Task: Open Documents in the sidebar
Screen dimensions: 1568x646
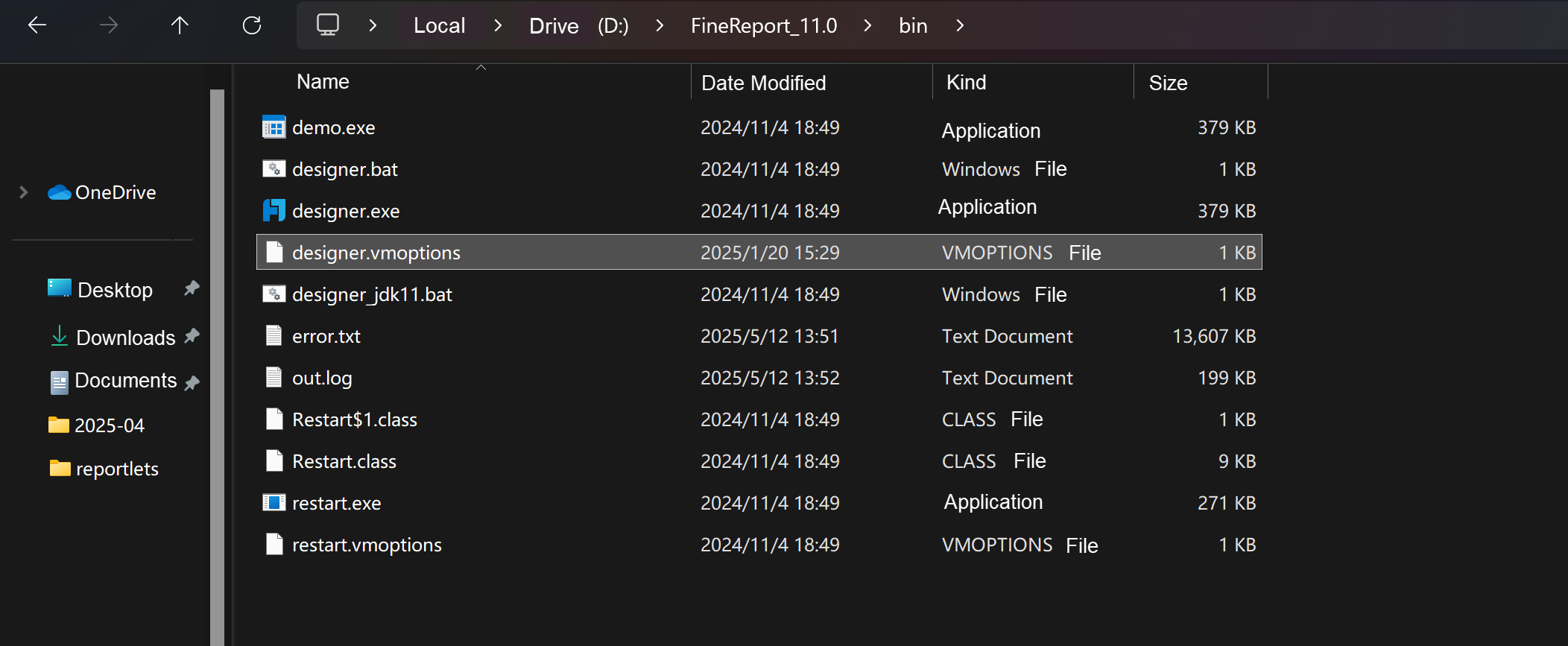Action: pos(126,380)
